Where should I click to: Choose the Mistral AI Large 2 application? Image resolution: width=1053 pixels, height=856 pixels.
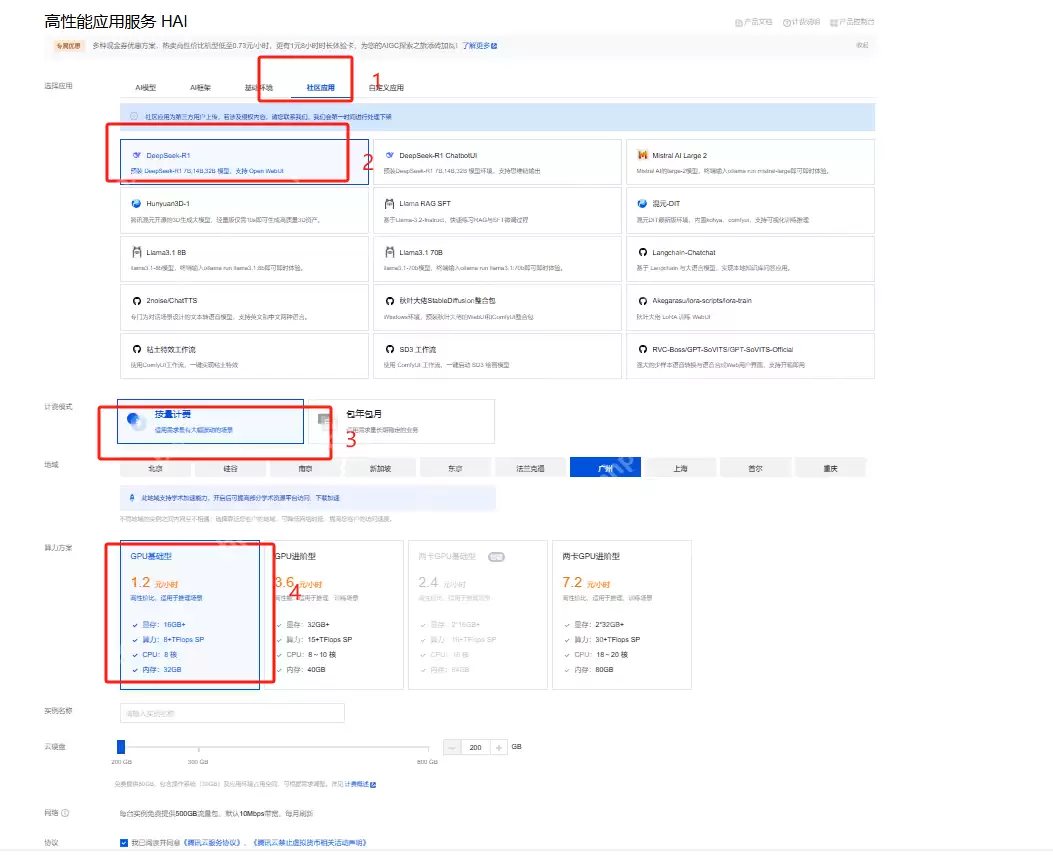tap(750, 162)
